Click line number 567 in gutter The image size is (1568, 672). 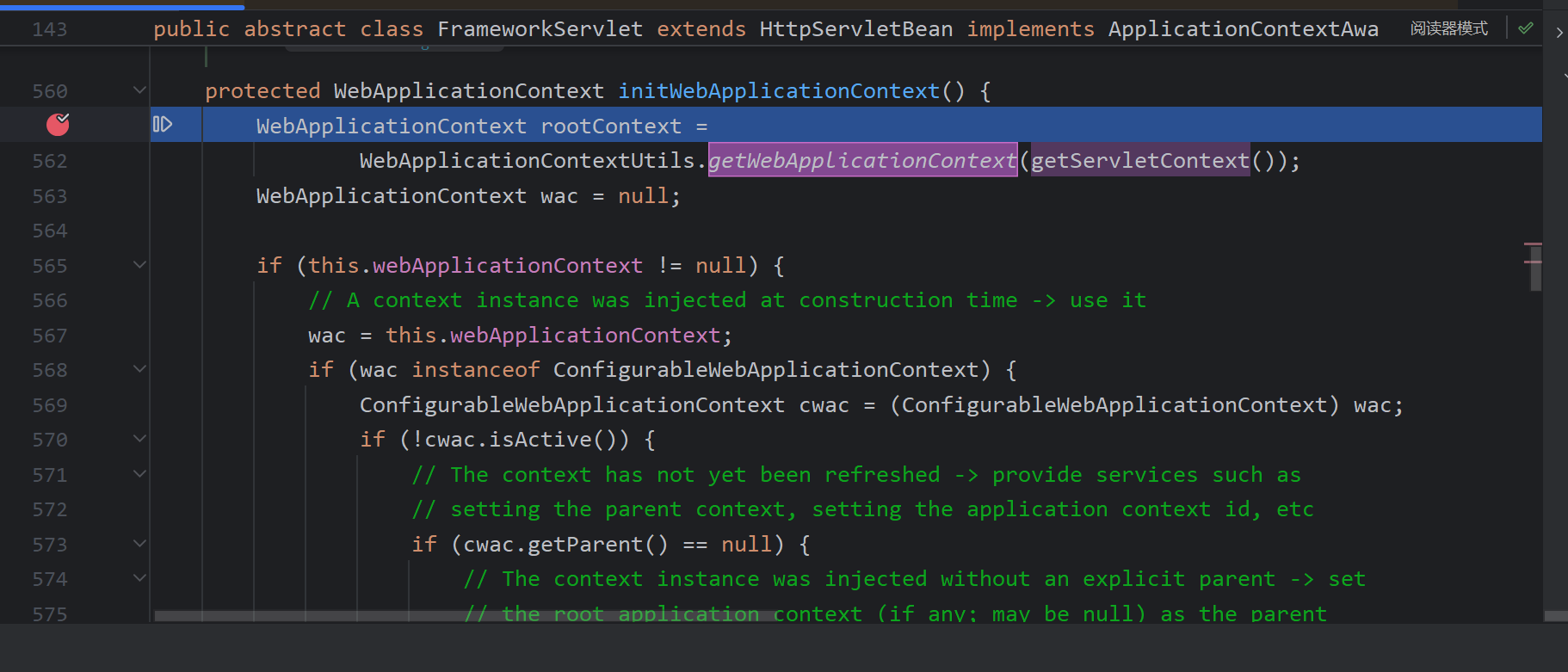pos(49,336)
